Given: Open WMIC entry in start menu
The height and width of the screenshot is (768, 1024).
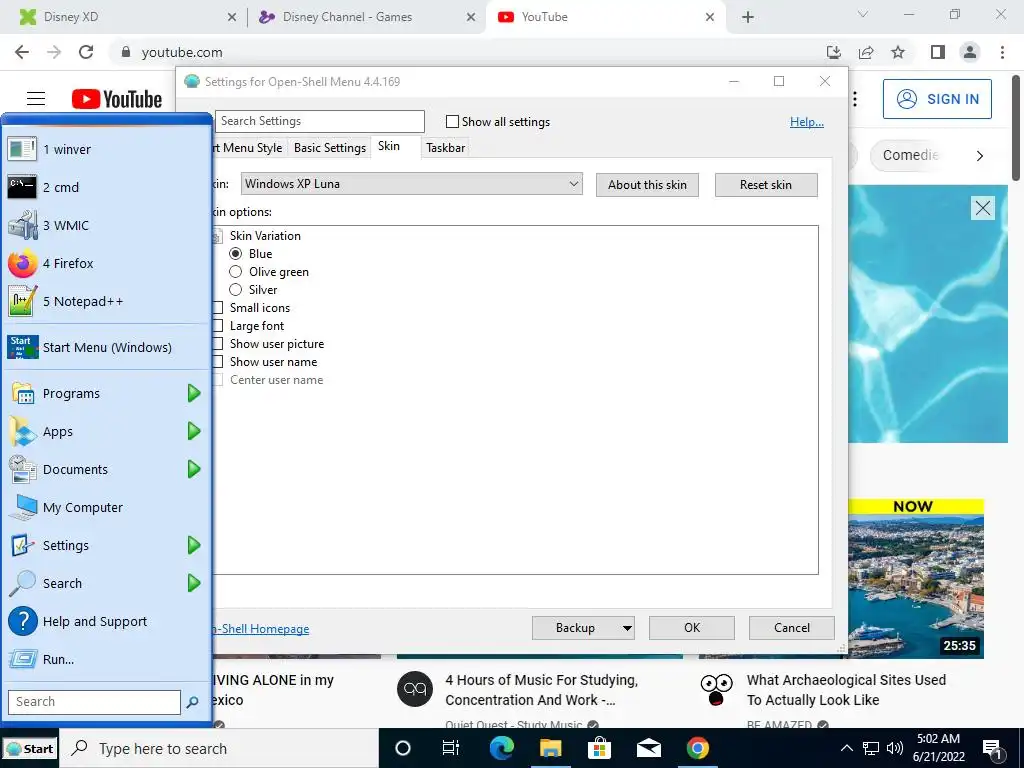Looking at the screenshot, I should pos(106,225).
